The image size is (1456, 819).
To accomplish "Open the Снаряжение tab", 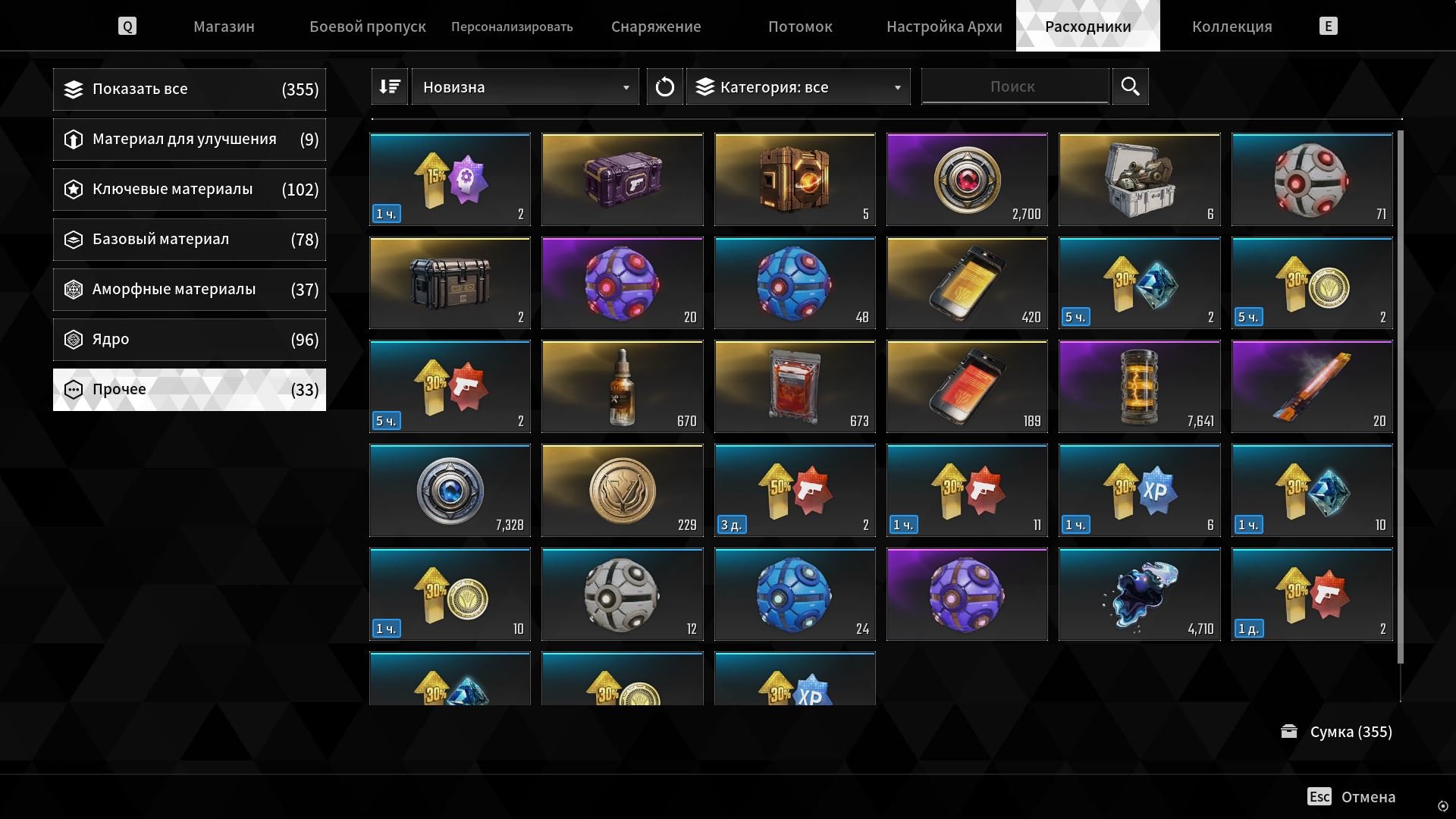I will [x=656, y=27].
